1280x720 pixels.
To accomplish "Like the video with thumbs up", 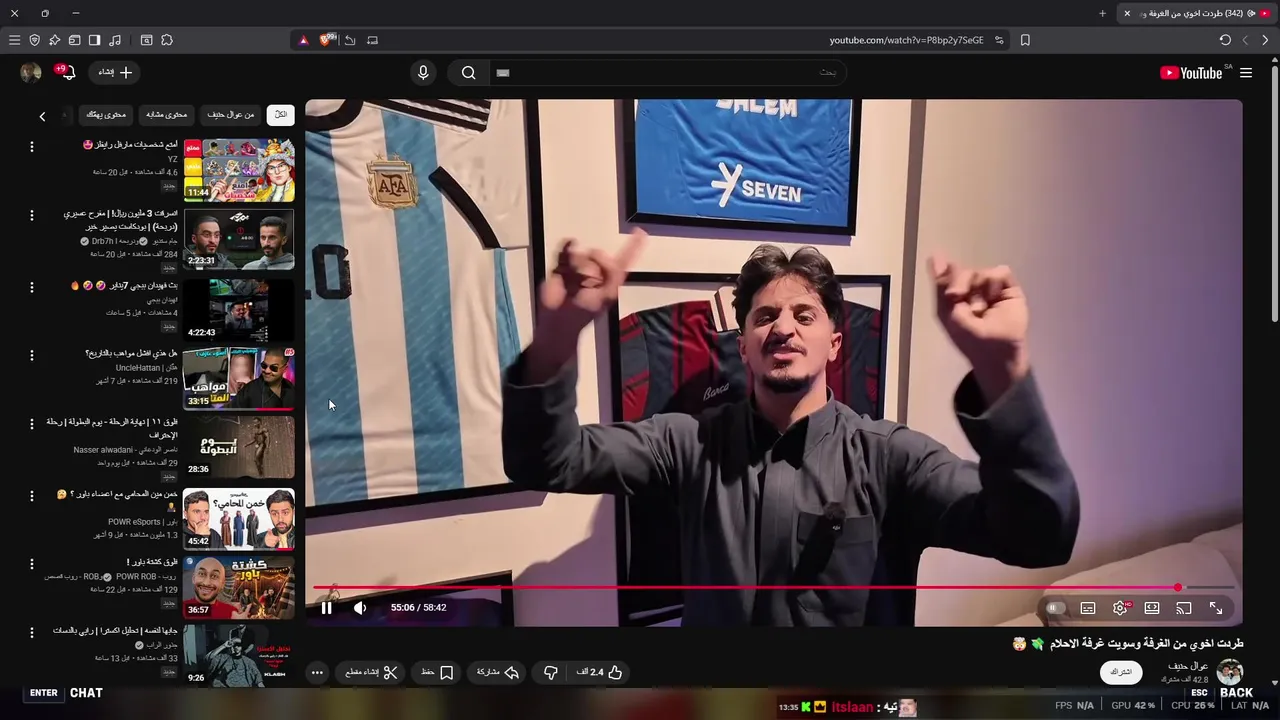I will 600,672.
